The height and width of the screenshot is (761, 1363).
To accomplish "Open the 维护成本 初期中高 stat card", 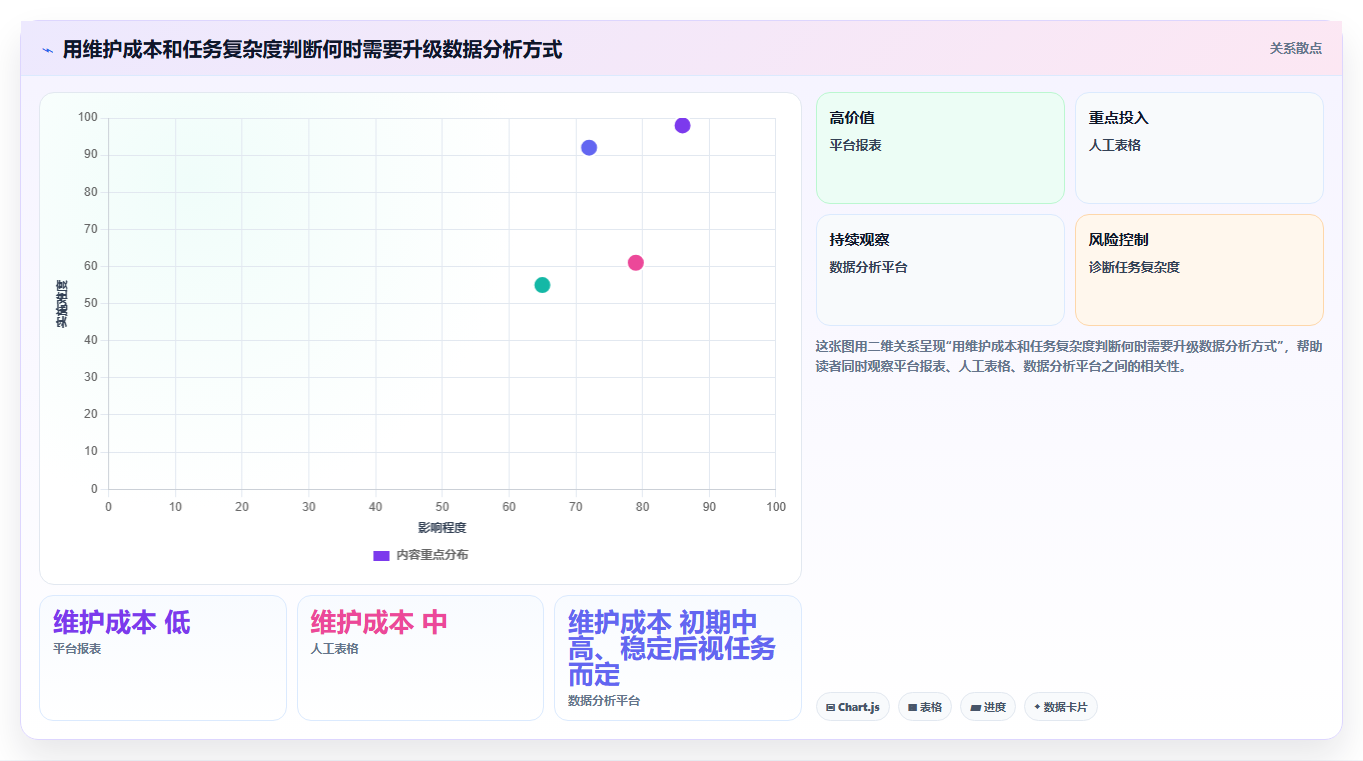I will (678, 658).
